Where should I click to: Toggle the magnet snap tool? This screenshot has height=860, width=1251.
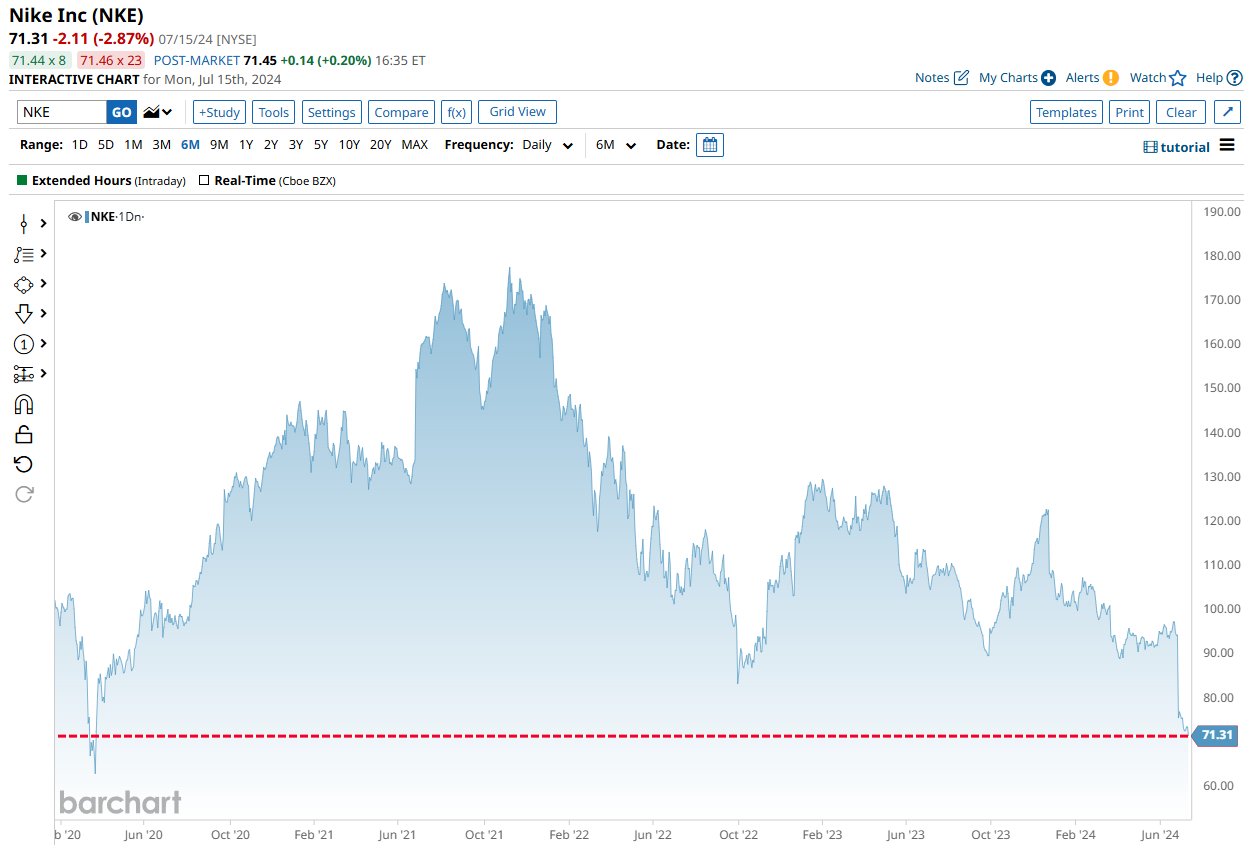pos(24,404)
